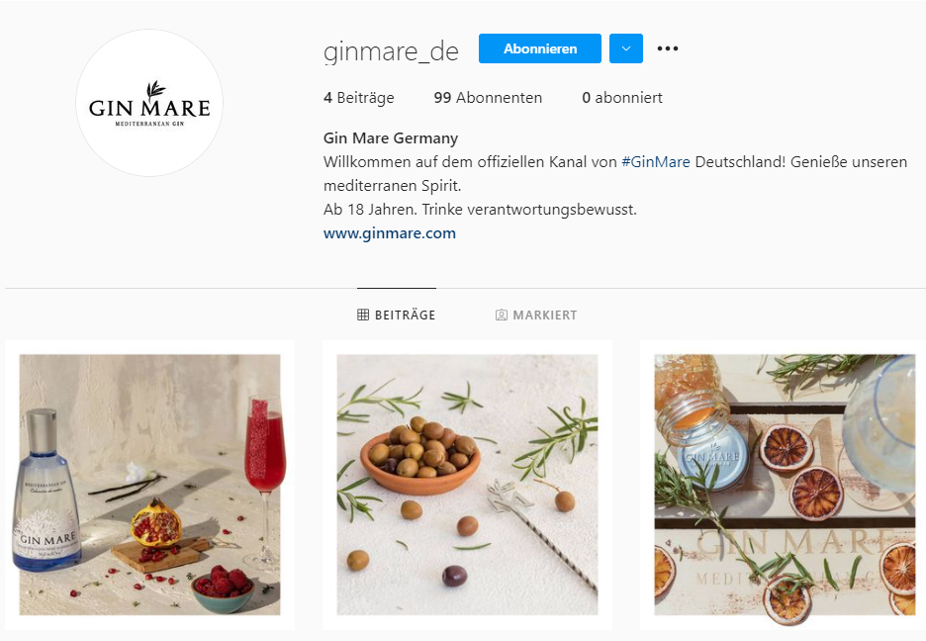This screenshot has width=926, height=641.
Task: Switch to the BEITRÄGE tab
Action: click(396, 315)
